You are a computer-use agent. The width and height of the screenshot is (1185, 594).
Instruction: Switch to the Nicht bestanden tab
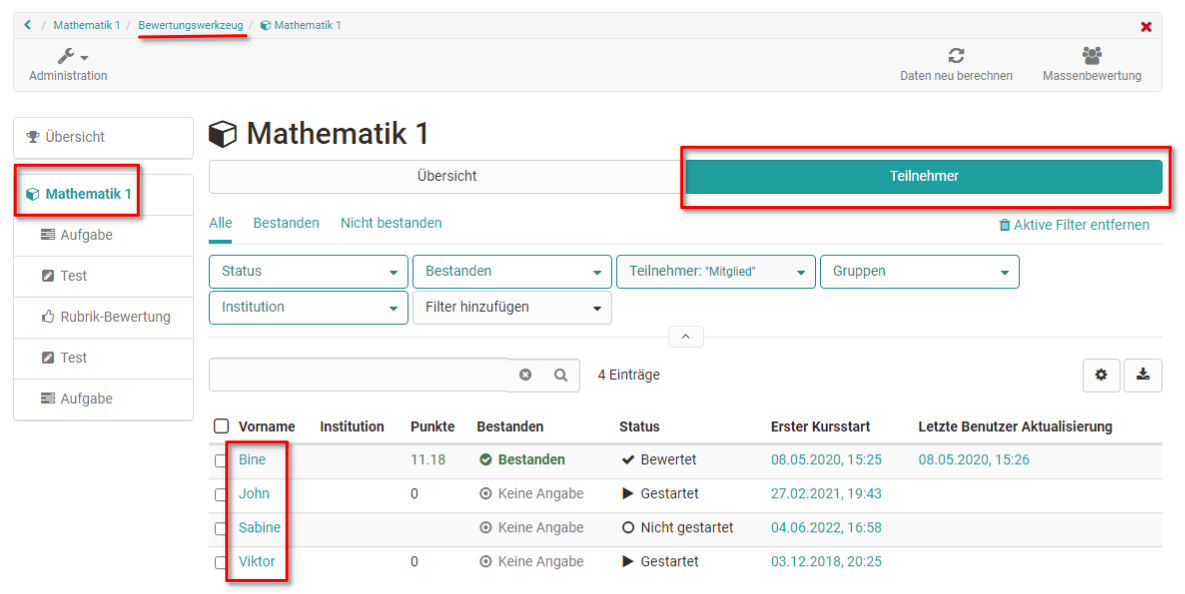tap(391, 223)
